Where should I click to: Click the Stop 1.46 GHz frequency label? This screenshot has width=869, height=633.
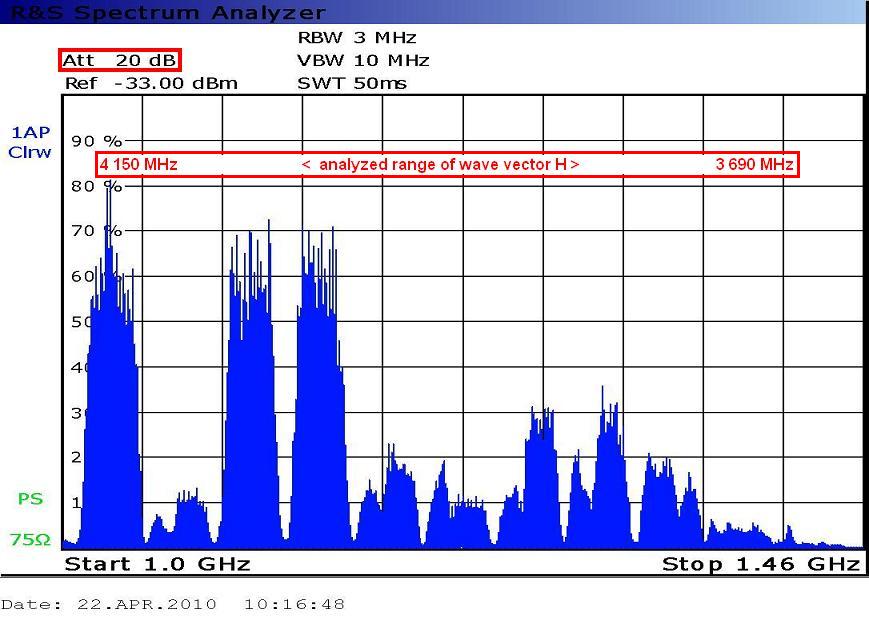(760, 564)
